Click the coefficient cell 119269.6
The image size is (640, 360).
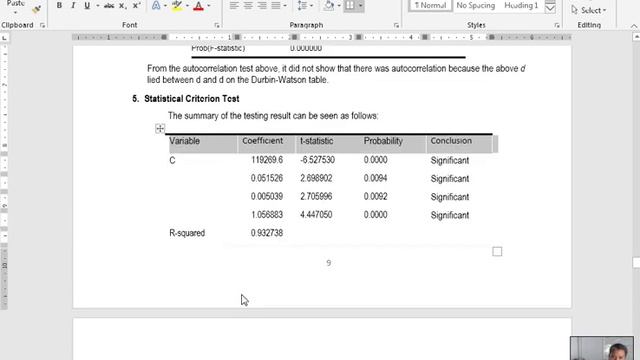coord(267,160)
